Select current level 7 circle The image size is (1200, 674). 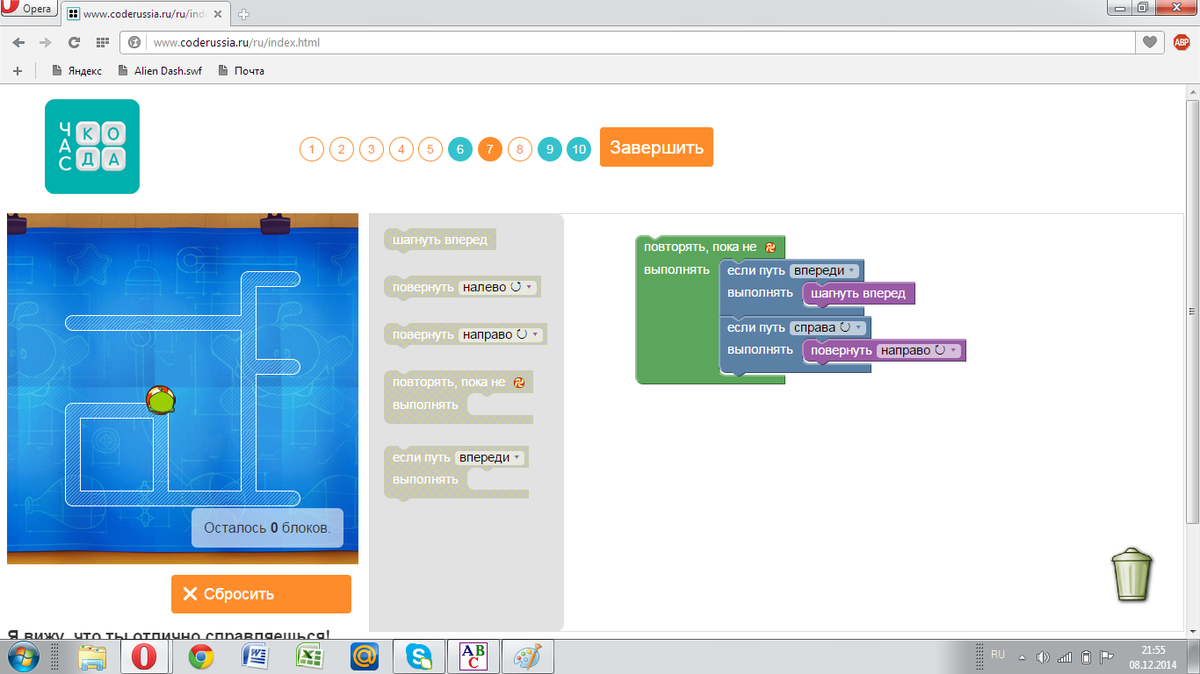tap(489, 150)
